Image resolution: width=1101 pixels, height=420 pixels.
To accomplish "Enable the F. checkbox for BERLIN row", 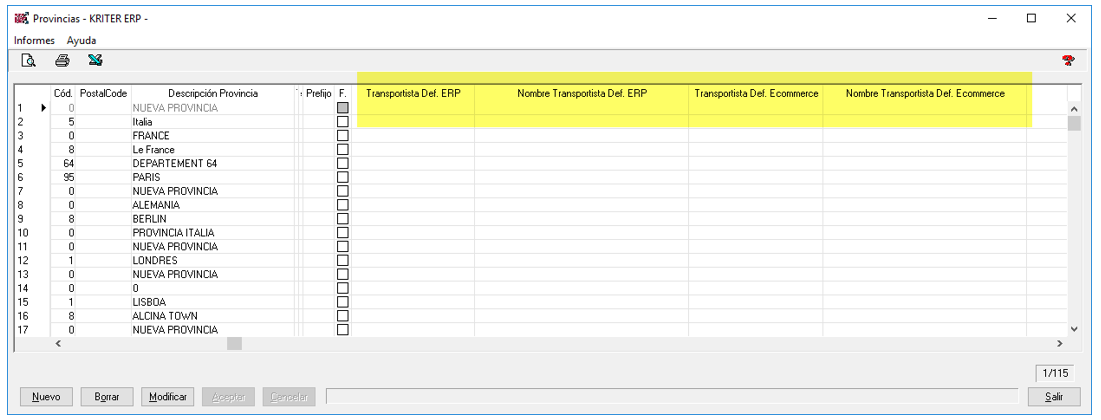I will tap(343, 218).
